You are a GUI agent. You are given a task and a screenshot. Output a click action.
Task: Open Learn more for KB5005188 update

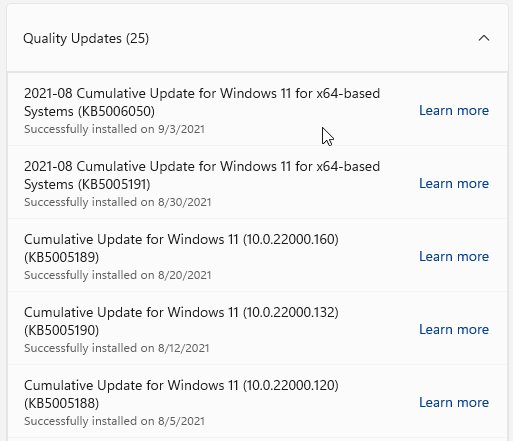click(x=454, y=403)
